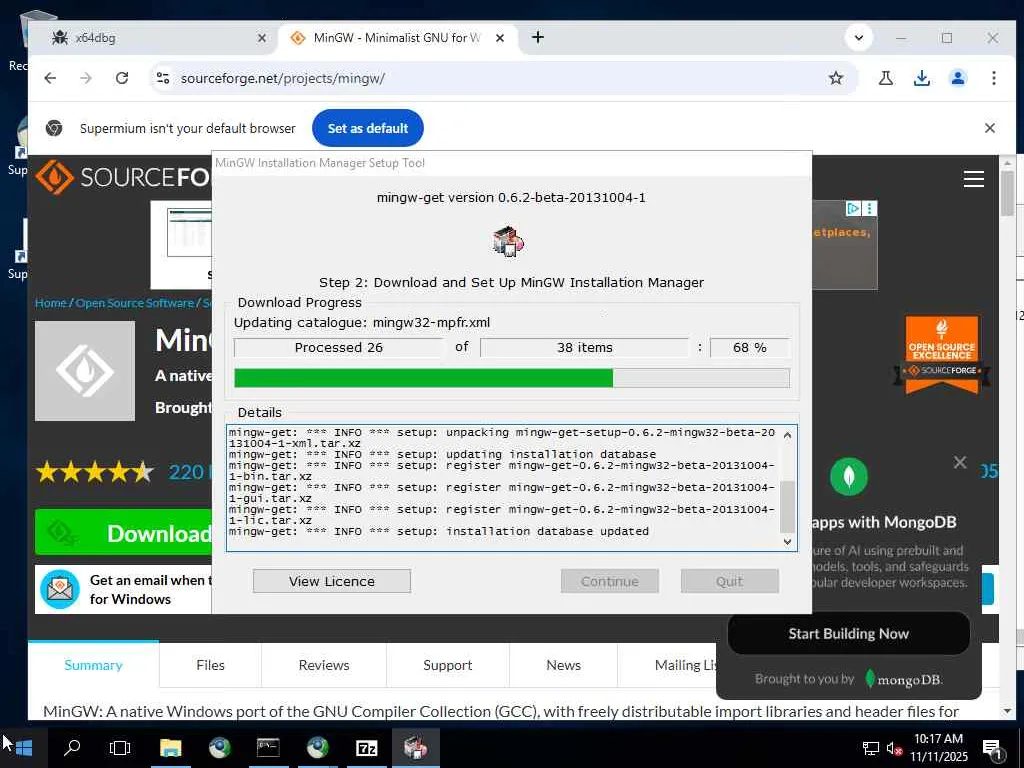This screenshot has height=768, width=1024.
Task: Click the browser back arrow
Action: pos(50,78)
